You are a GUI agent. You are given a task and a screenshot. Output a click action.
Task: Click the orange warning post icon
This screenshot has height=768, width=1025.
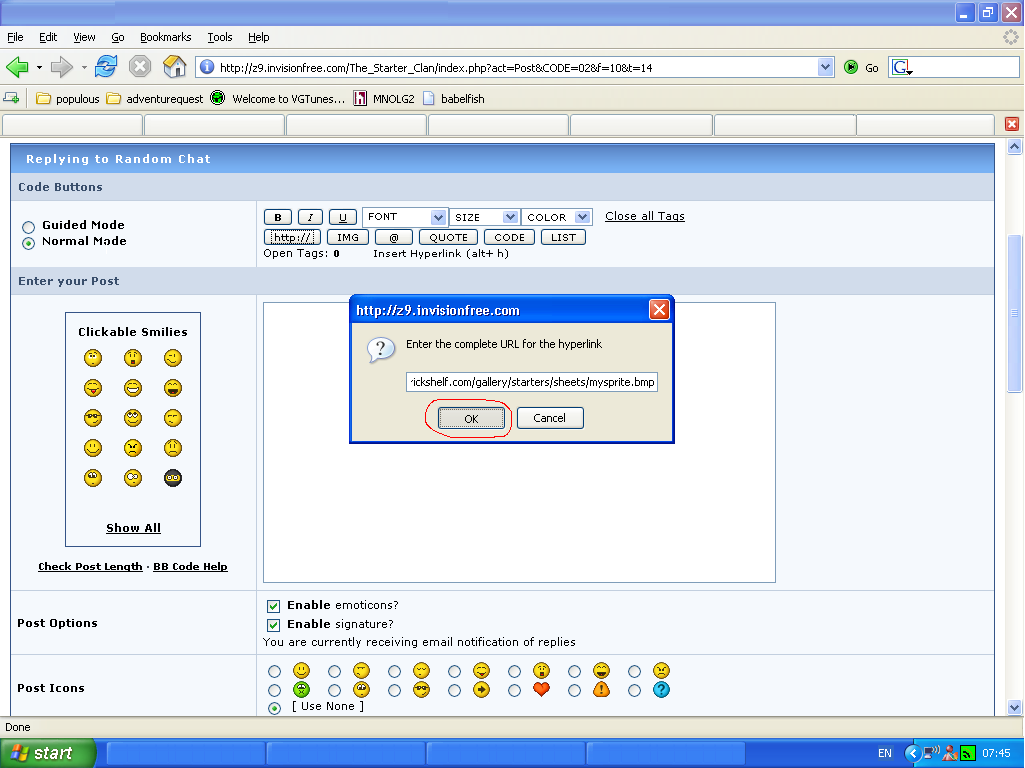coord(601,690)
